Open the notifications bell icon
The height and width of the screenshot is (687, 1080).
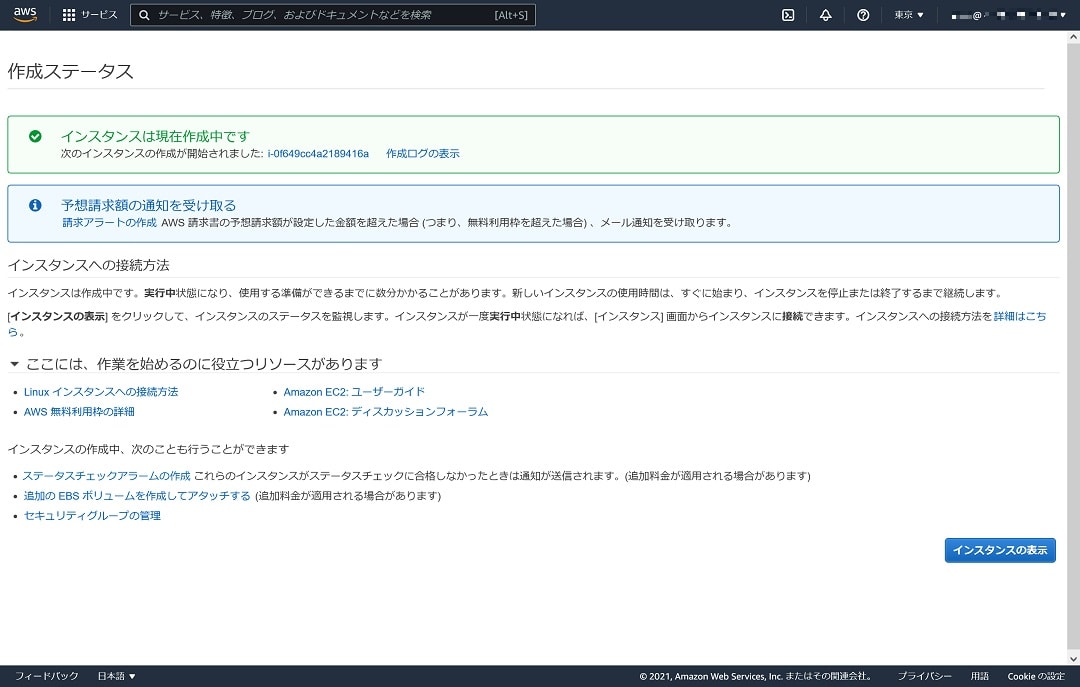click(x=825, y=15)
